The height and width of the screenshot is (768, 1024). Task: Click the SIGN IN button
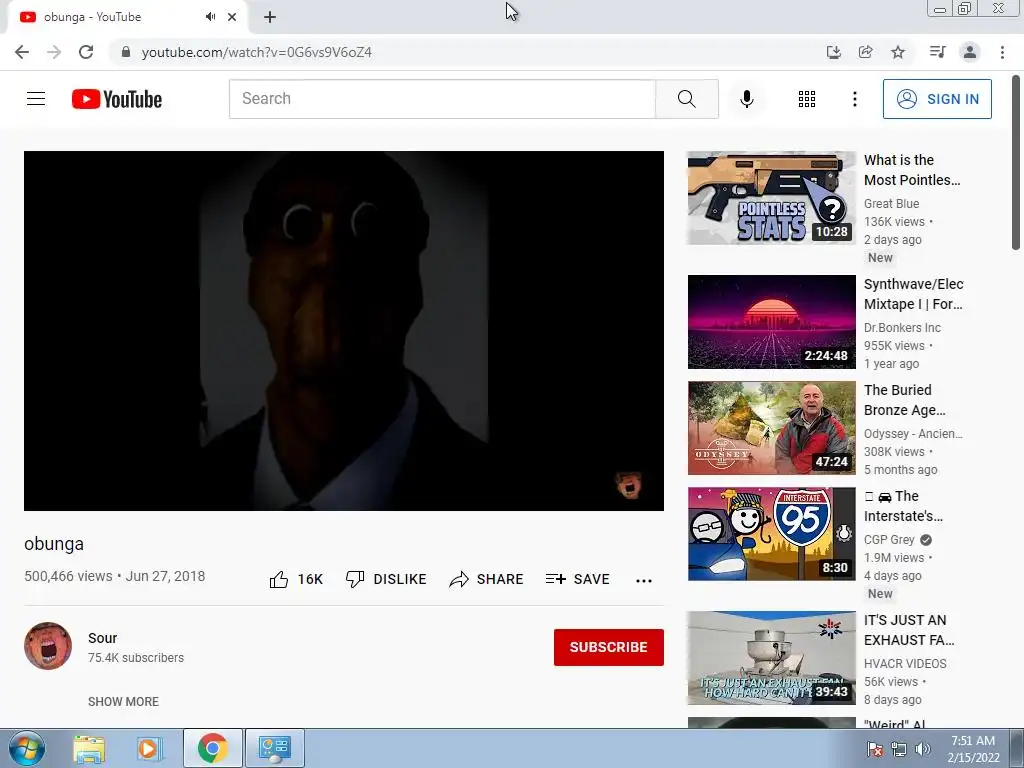[x=937, y=99]
